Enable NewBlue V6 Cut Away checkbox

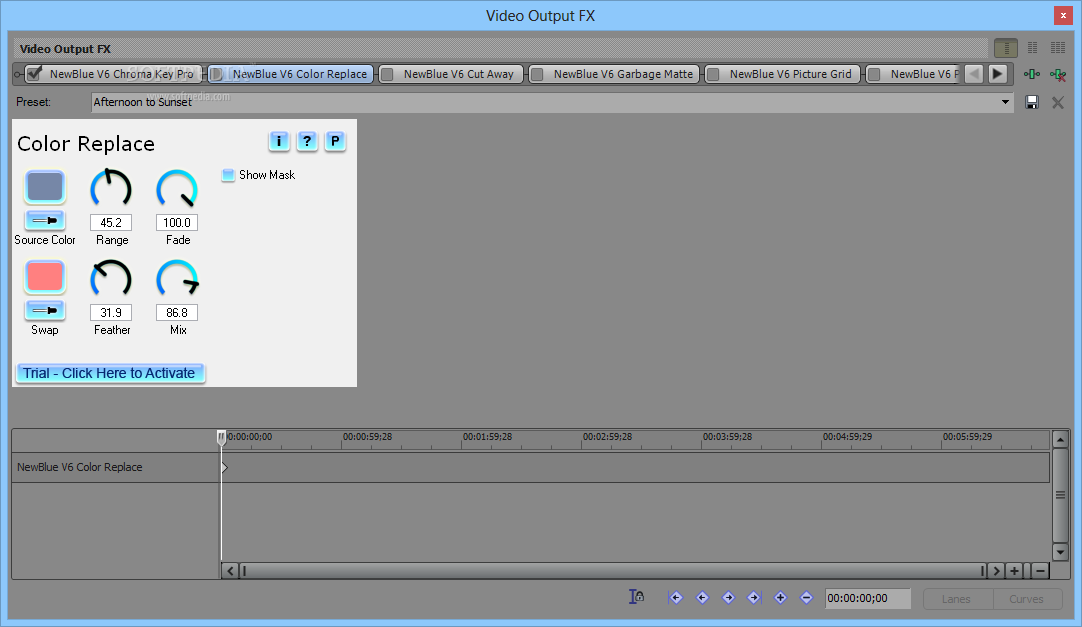coord(388,74)
